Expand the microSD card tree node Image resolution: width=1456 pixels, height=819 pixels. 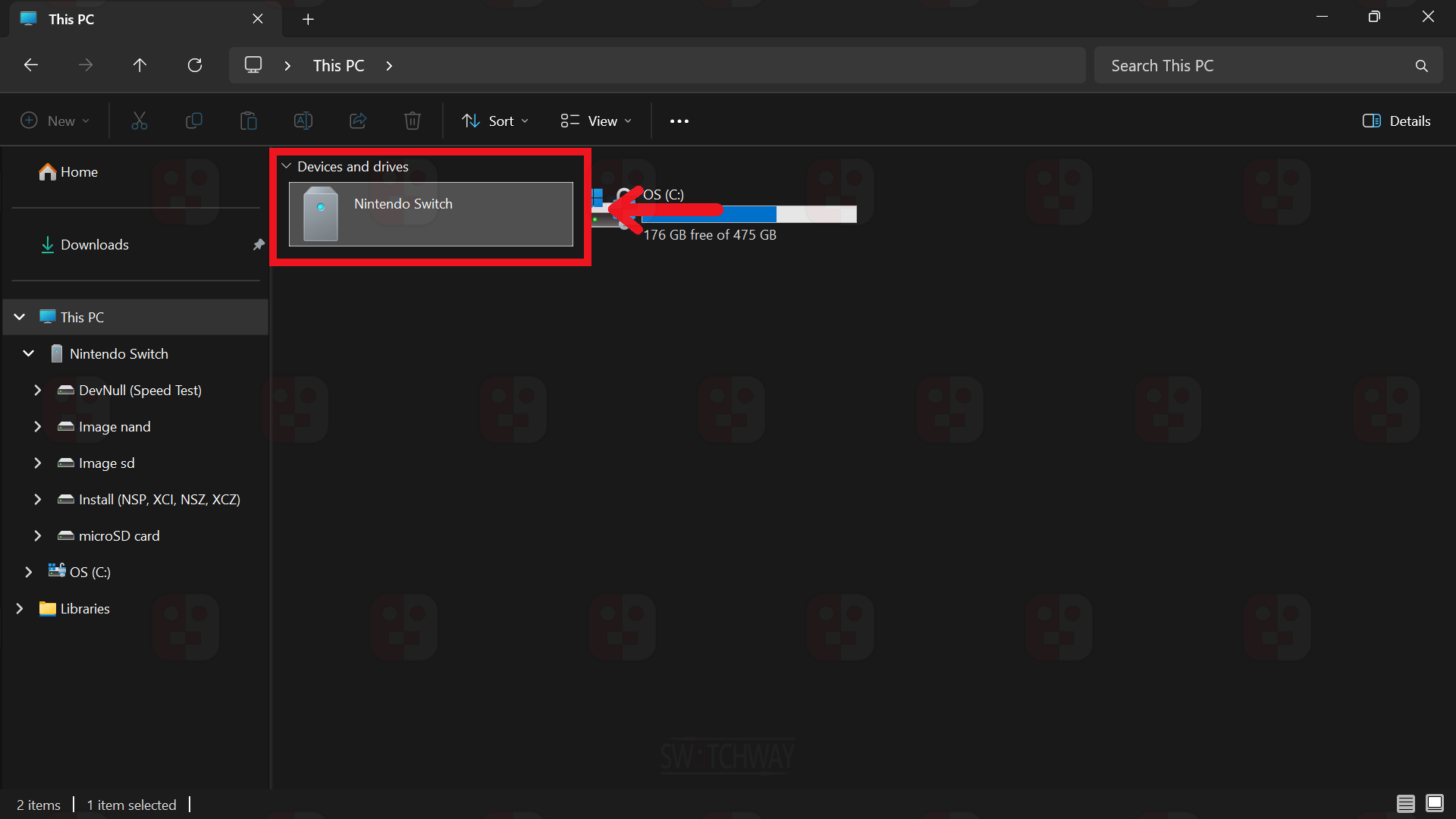(37, 535)
